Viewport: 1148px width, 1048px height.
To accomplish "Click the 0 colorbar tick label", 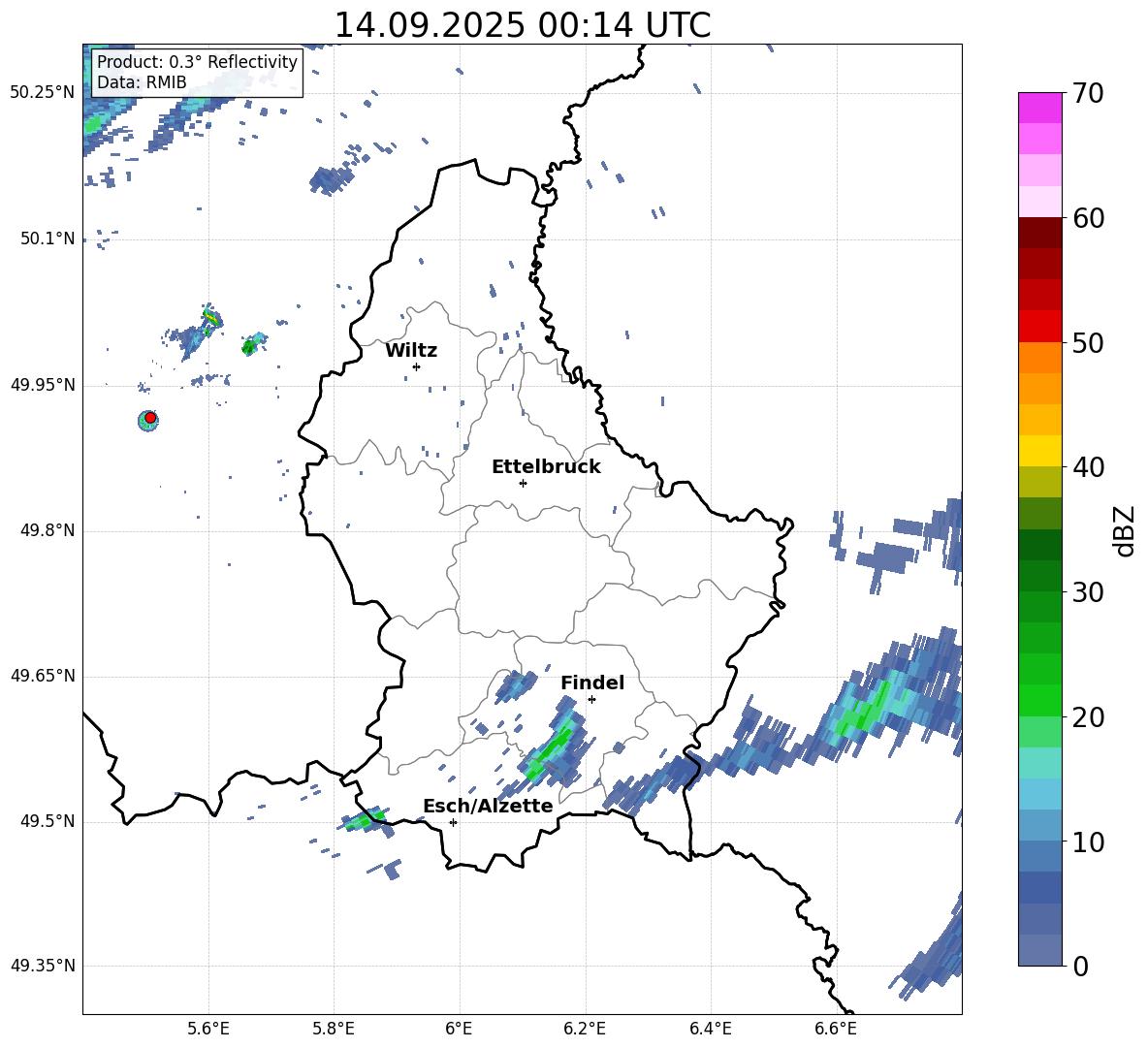I will click(1080, 966).
